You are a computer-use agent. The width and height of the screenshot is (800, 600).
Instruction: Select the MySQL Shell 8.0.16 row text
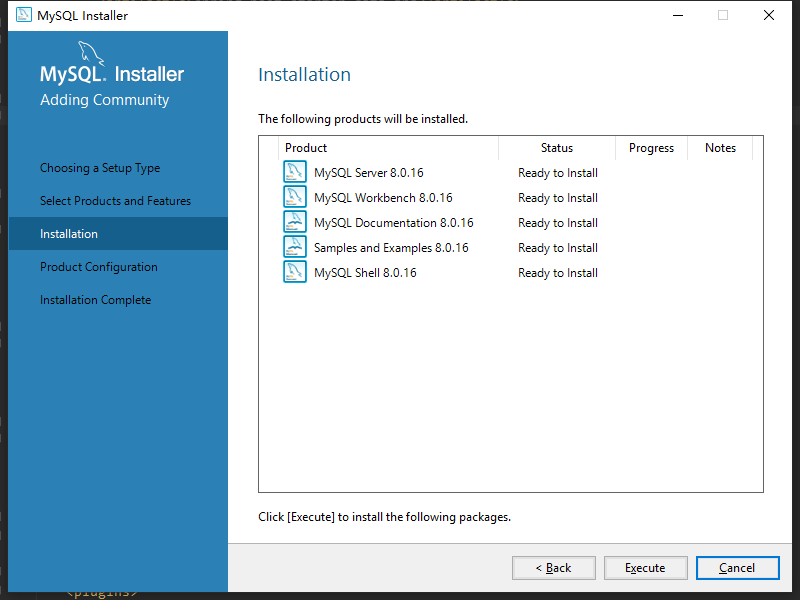pos(365,273)
